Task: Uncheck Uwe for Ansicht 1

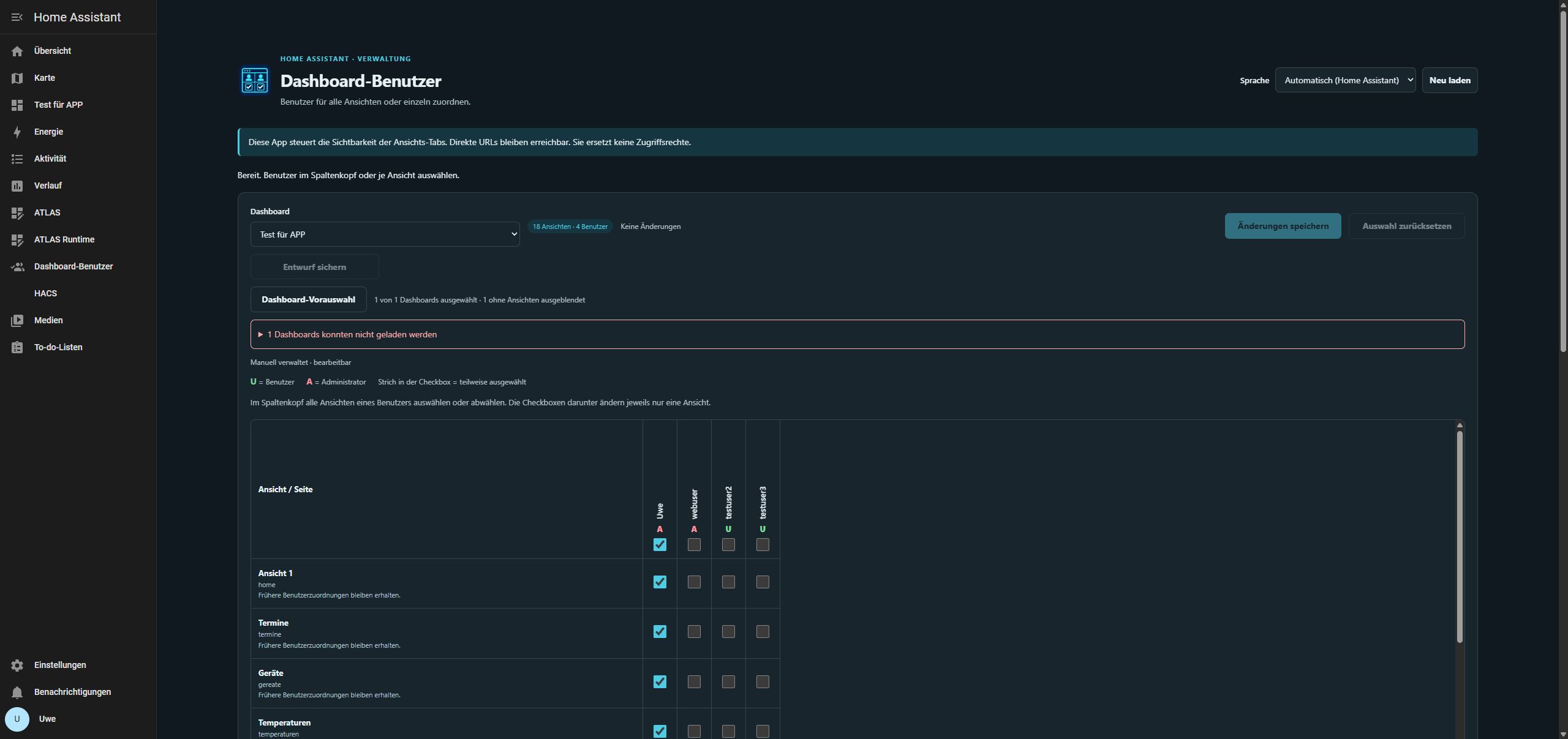Action: [660, 582]
